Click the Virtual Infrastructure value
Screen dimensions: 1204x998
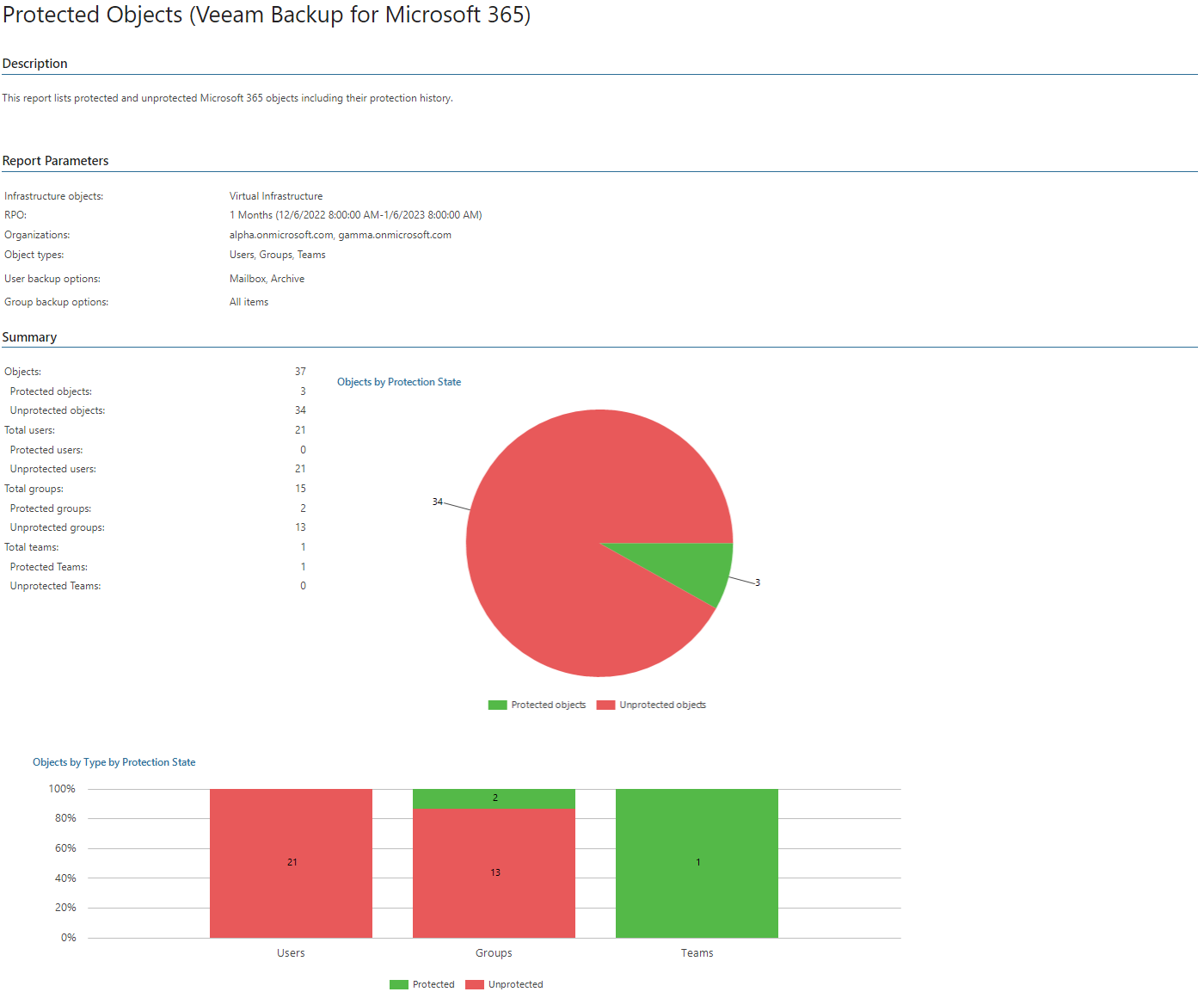276,196
